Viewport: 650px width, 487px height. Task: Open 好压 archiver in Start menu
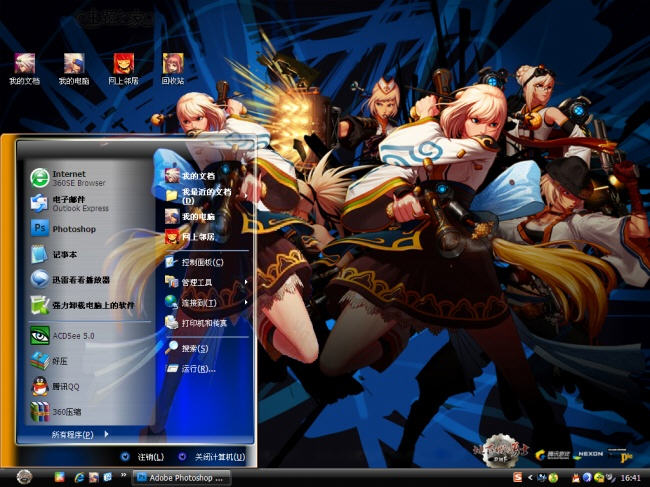[89, 361]
